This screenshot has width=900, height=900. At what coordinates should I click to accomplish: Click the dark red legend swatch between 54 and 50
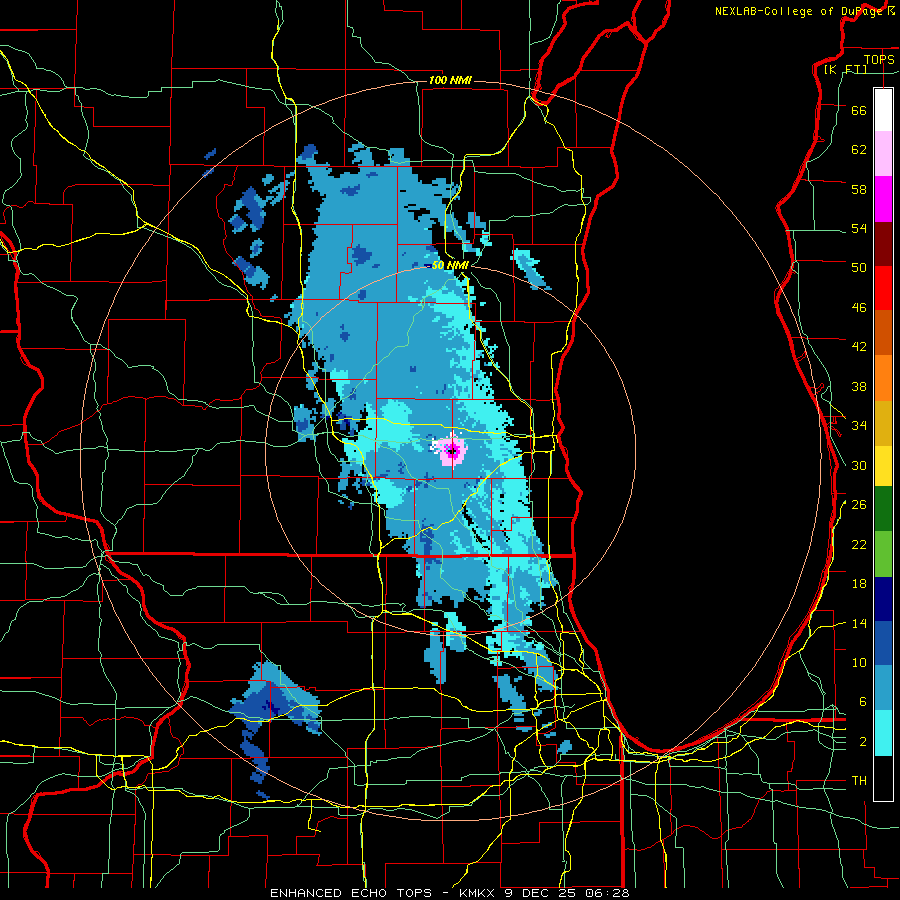pos(883,244)
